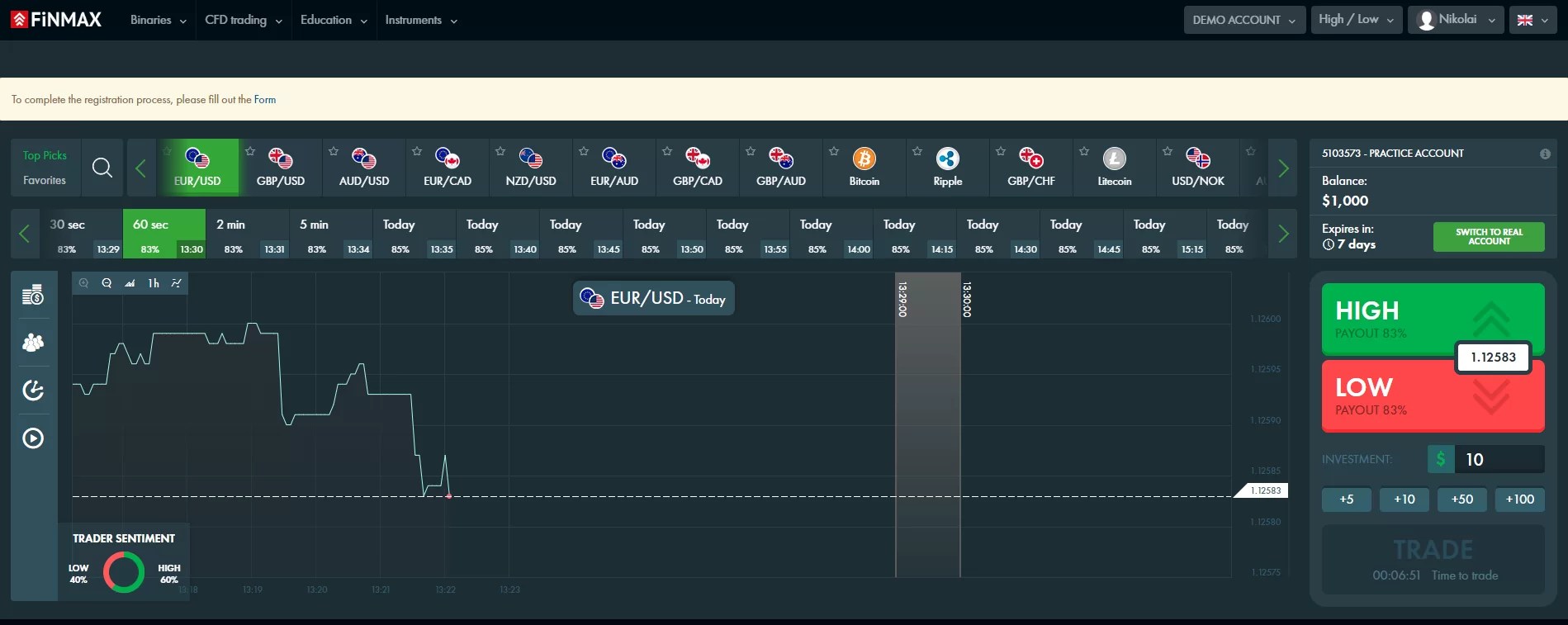Open the DEMO ACCOUNT dropdown
This screenshot has height=625, width=1568.
[1244, 20]
